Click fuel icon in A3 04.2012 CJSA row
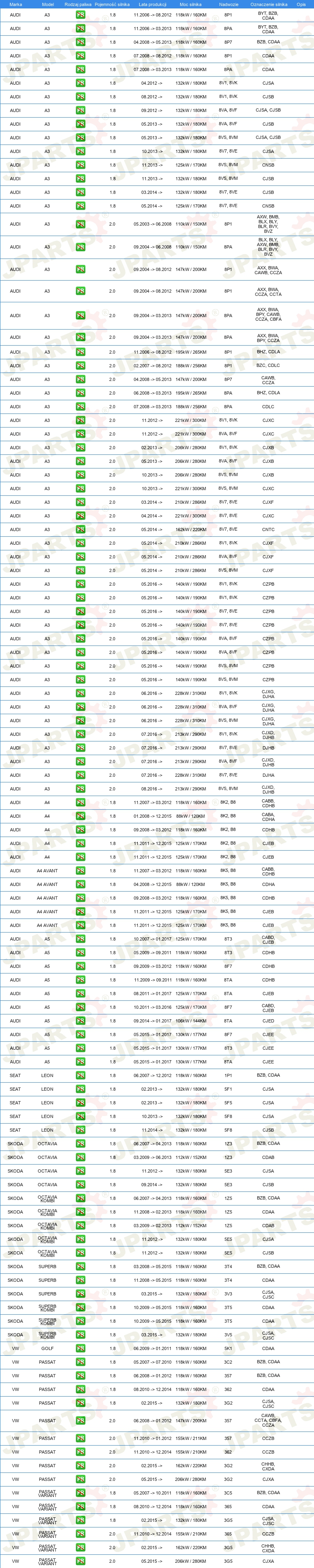This screenshot has width=314, height=1568. [x=80, y=83]
